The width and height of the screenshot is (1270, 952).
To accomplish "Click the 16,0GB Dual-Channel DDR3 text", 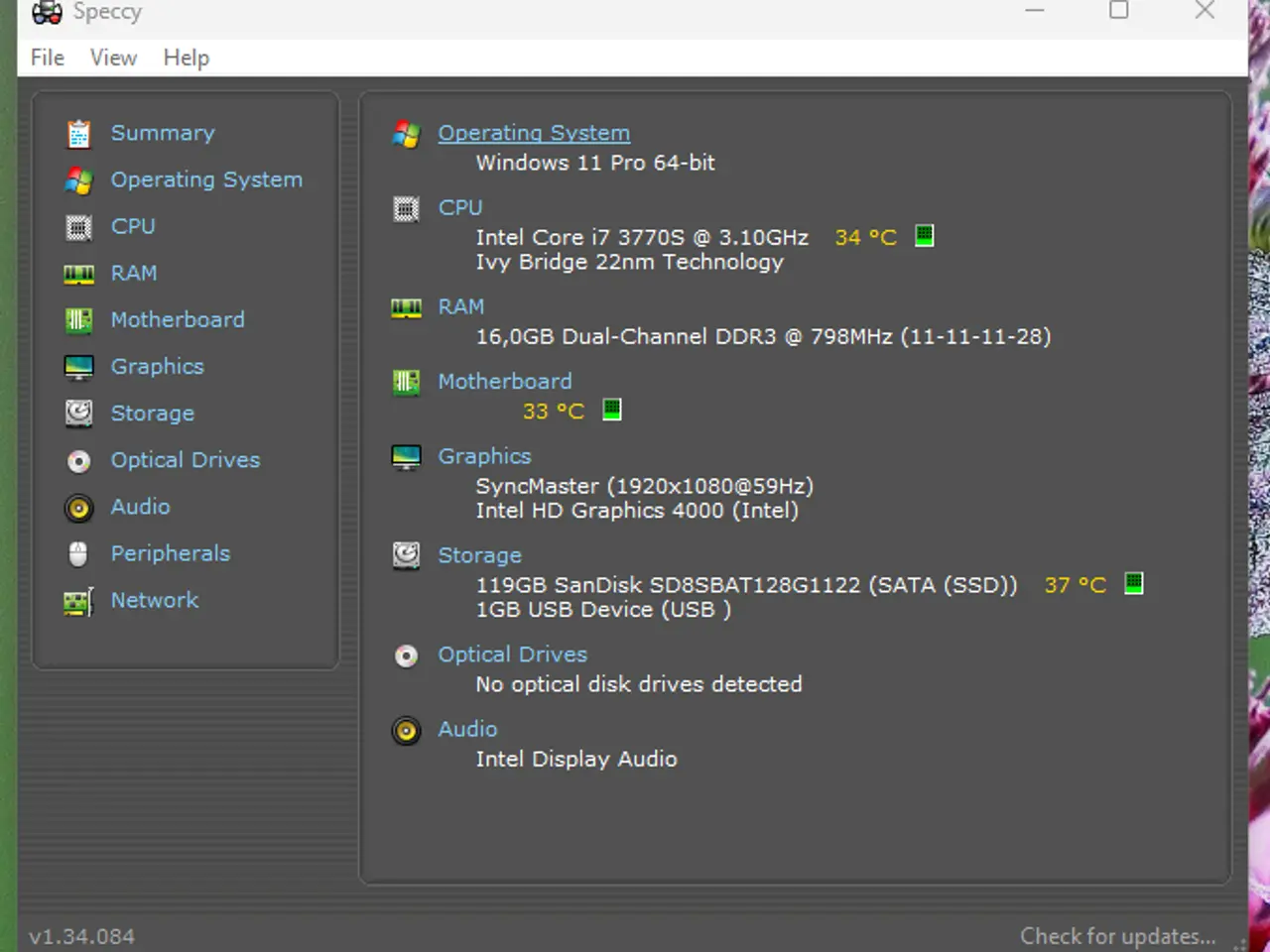I will tap(763, 336).
